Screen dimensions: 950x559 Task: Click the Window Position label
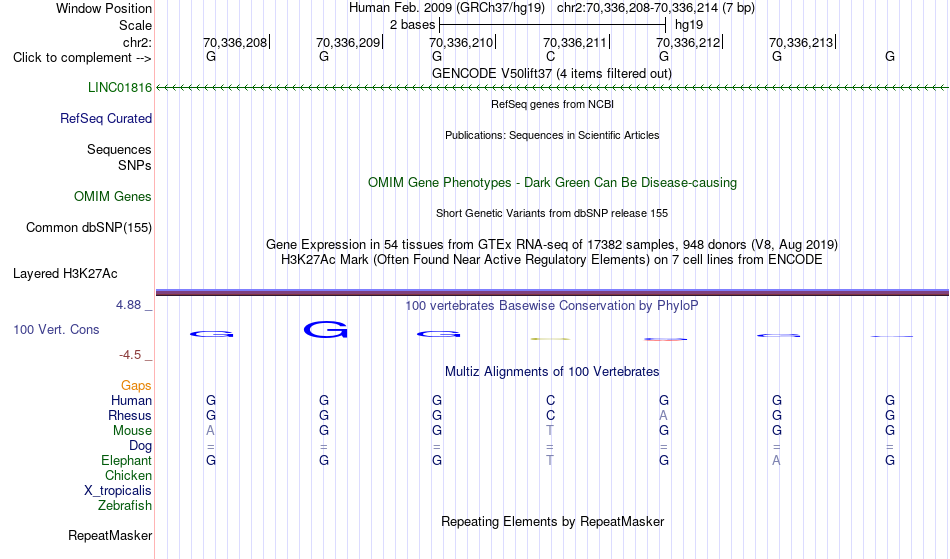[104, 8]
